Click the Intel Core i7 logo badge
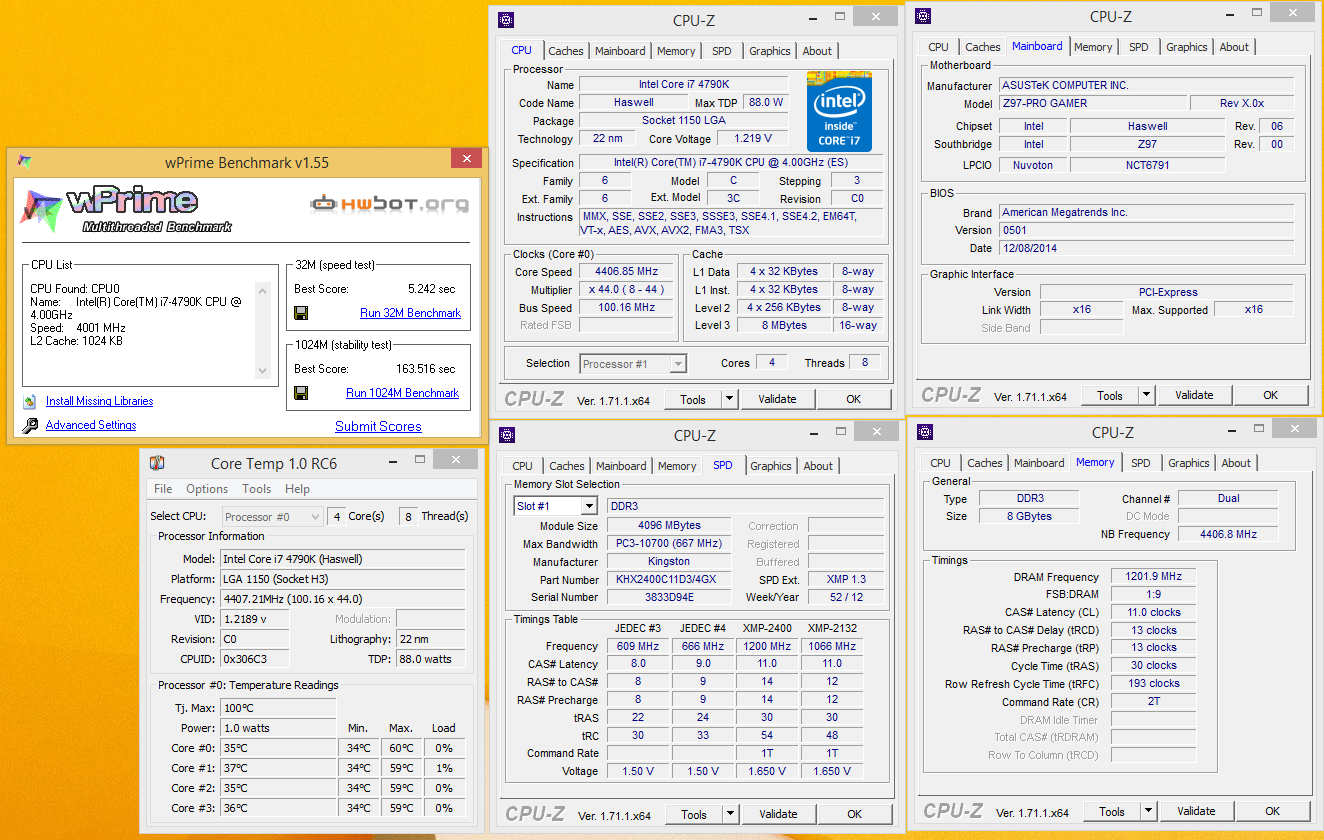 point(839,111)
